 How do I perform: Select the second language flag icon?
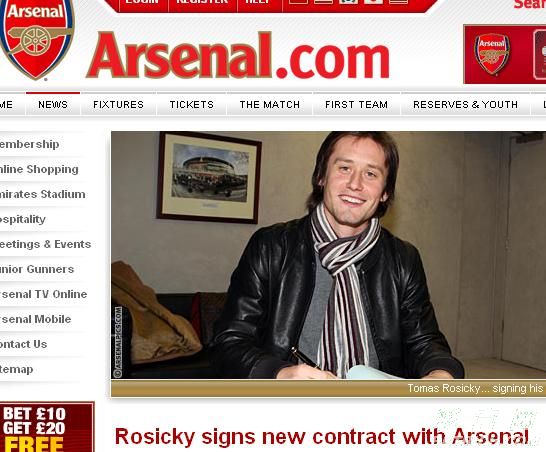pos(323,2)
